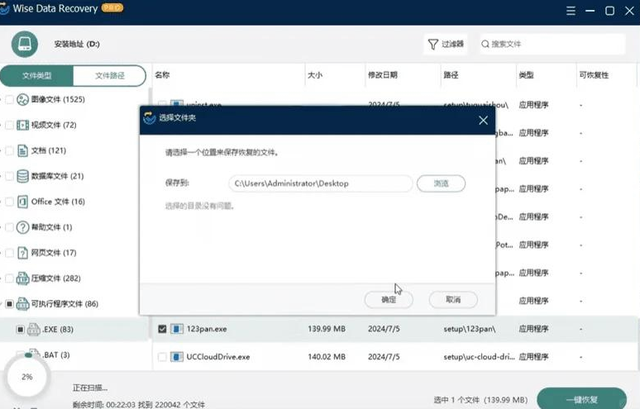Screen dimensions: 640x409
Task: Check the database files (21) checkbox
Action: click(x=9, y=176)
